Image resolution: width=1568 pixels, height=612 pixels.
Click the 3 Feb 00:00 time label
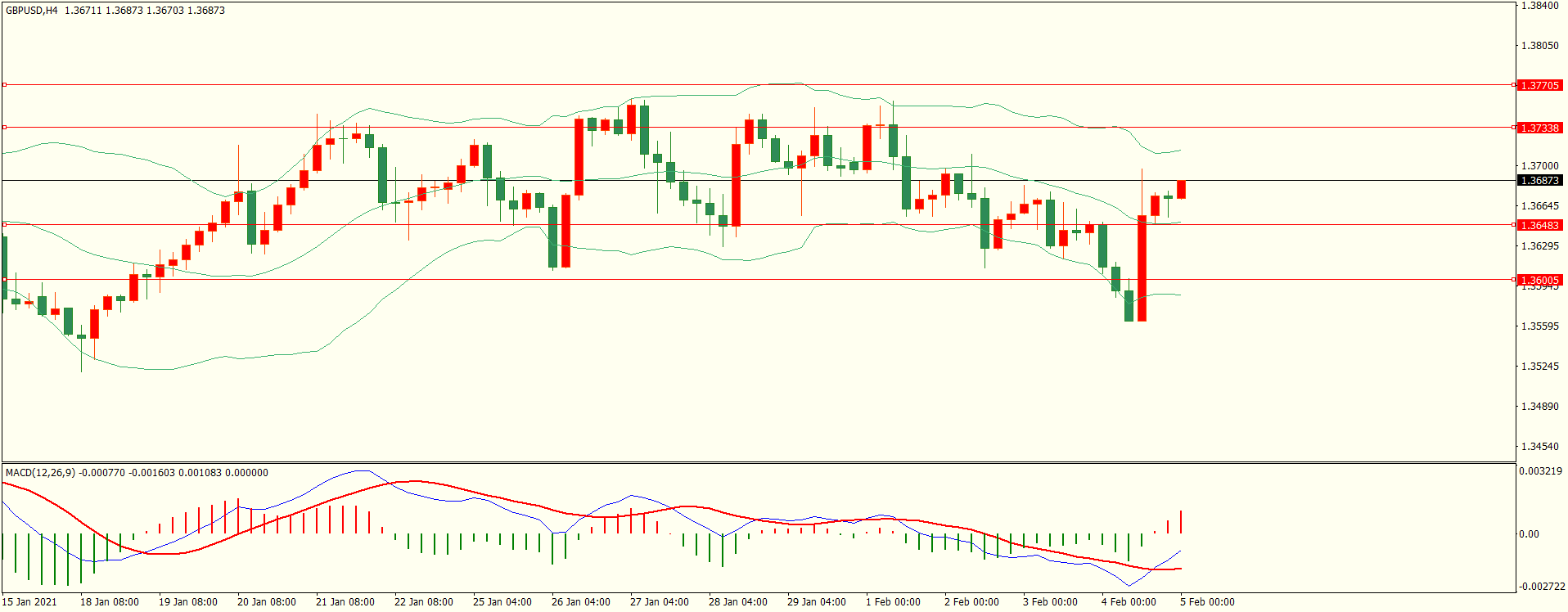tap(1050, 602)
